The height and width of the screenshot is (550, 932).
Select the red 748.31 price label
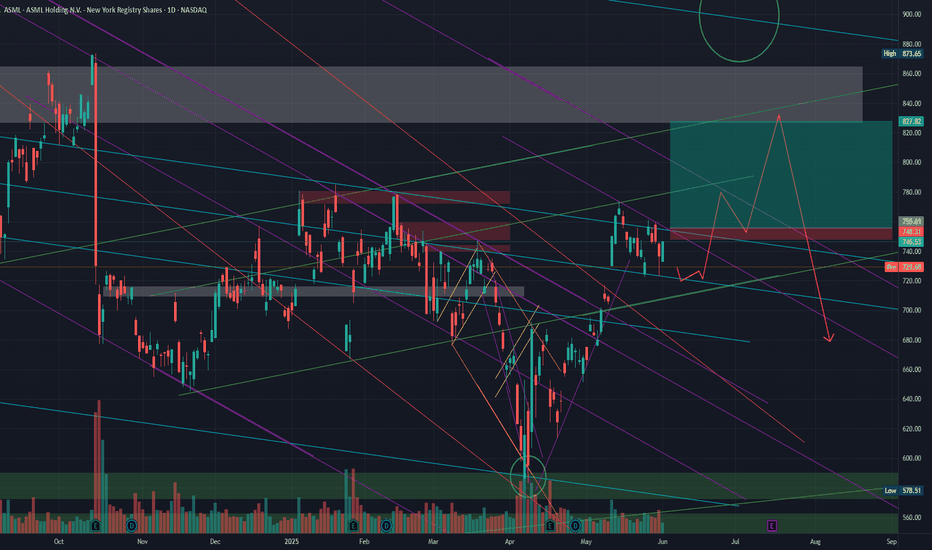pos(912,231)
